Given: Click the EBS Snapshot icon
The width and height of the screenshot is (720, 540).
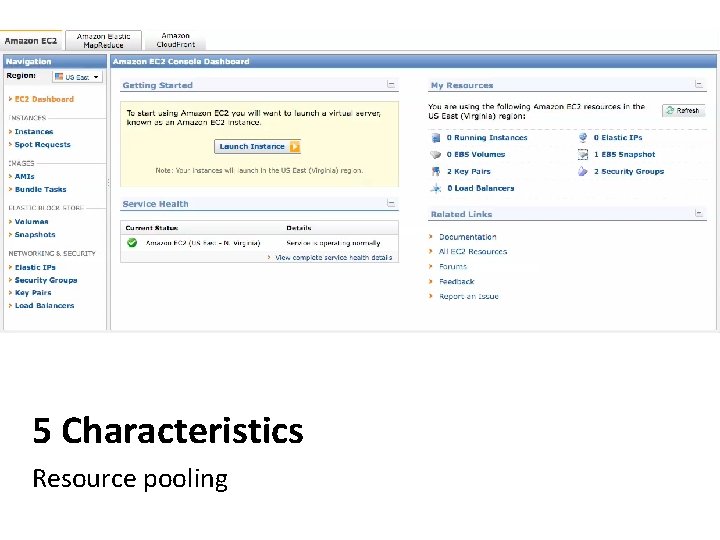Looking at the screenshot, I should point(583,155).
